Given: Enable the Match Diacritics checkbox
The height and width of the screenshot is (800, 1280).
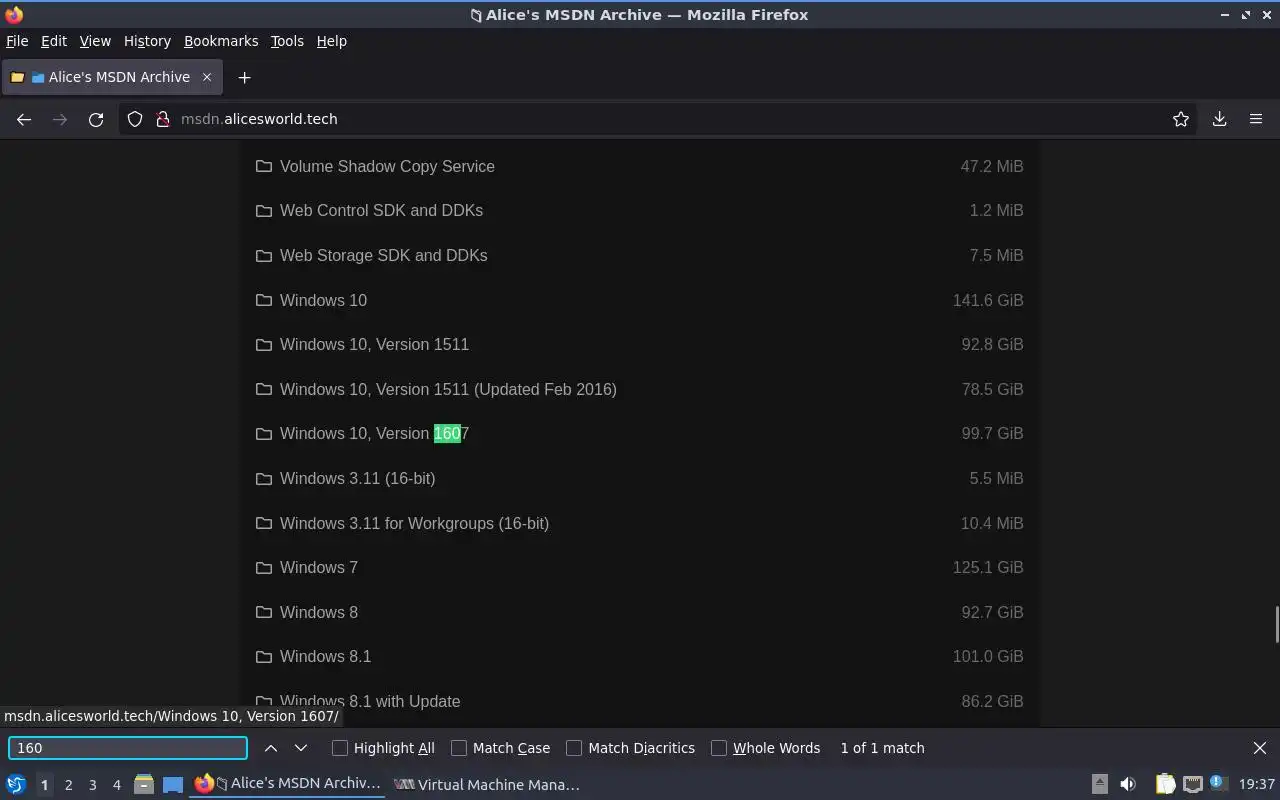Looking at the screenshot, I should pos(574,748).
